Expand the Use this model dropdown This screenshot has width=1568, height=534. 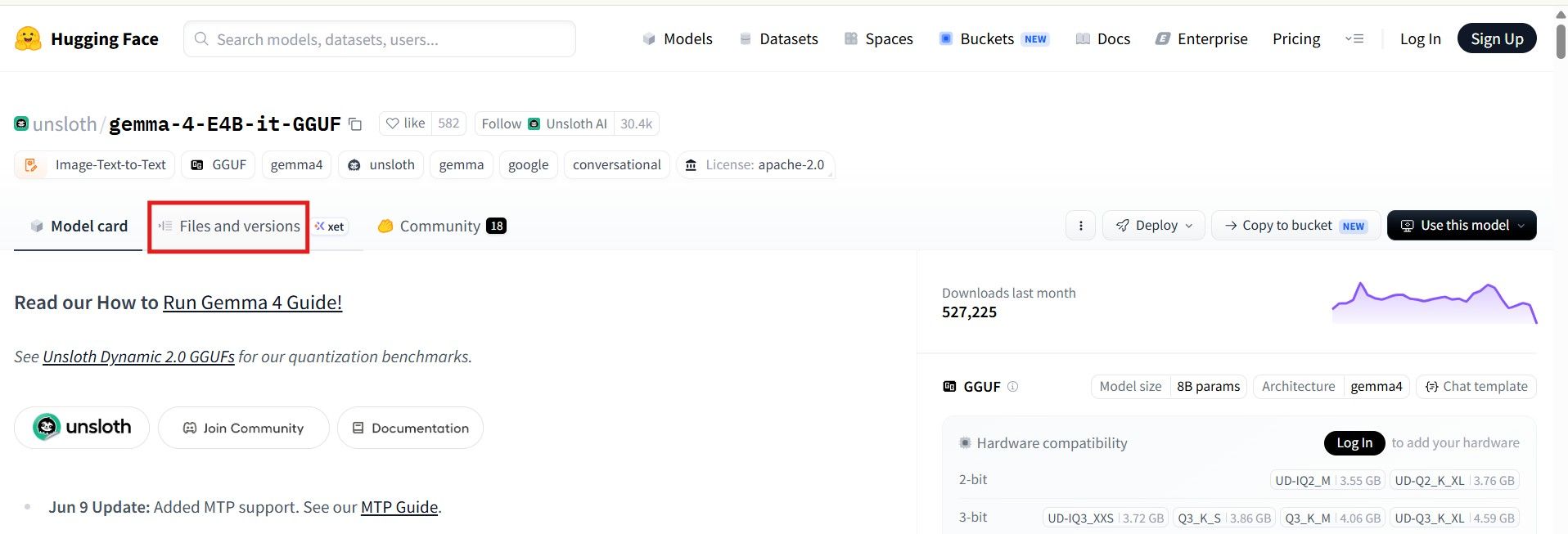[1462, 226]
